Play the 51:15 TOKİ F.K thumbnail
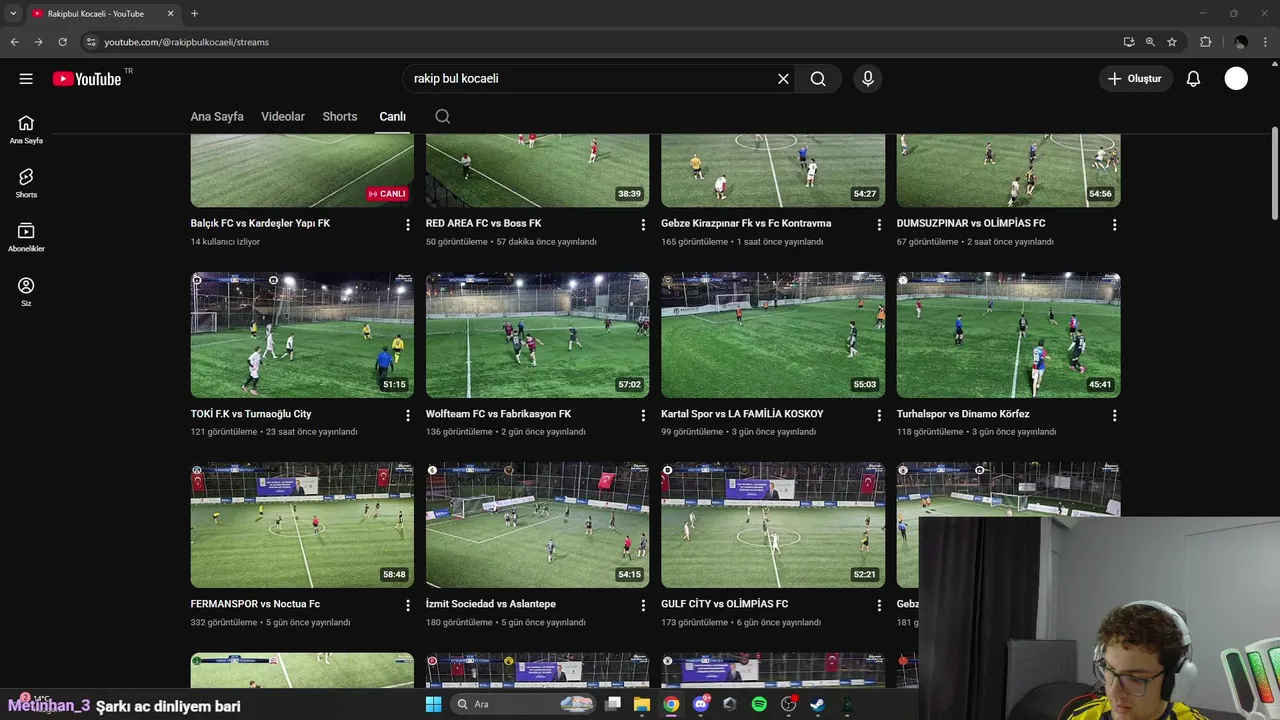Screen dimensions: 1280x720 pyautogui.click(x=302, y=334)
